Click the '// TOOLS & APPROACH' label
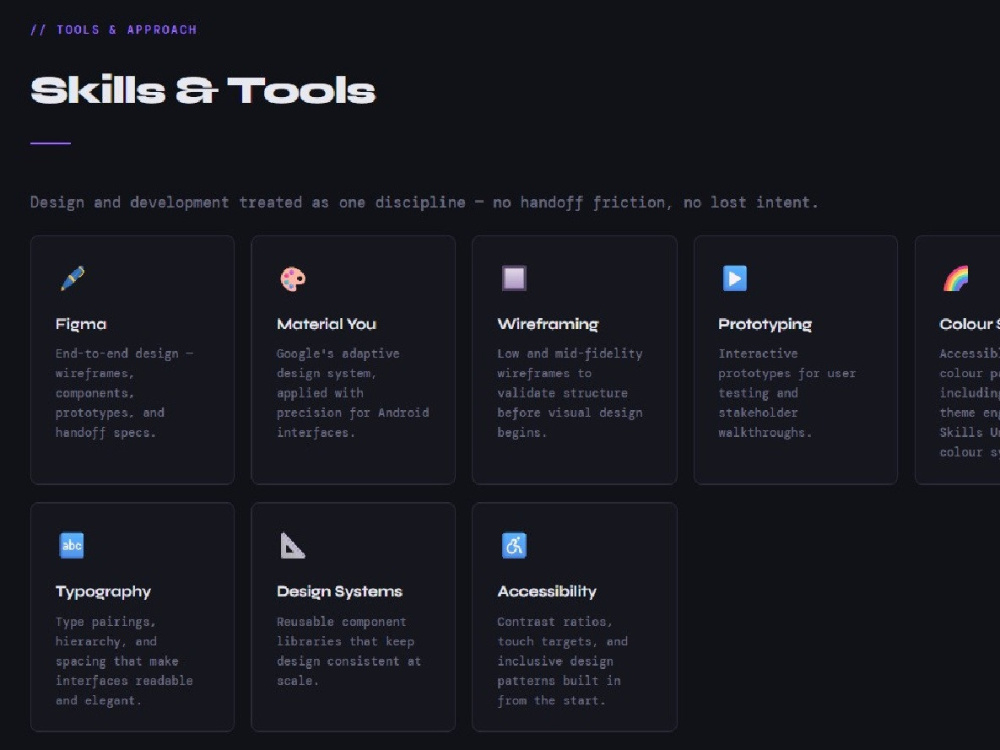The height and width of the screenshot is (750, 1000). coord(114,29)
